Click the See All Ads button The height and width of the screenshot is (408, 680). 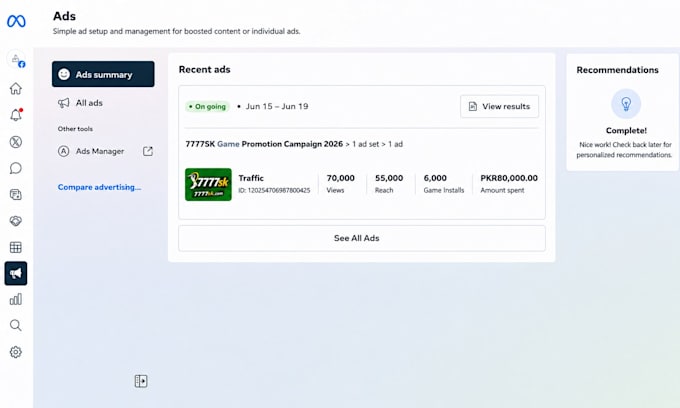[x=362, y=238]
